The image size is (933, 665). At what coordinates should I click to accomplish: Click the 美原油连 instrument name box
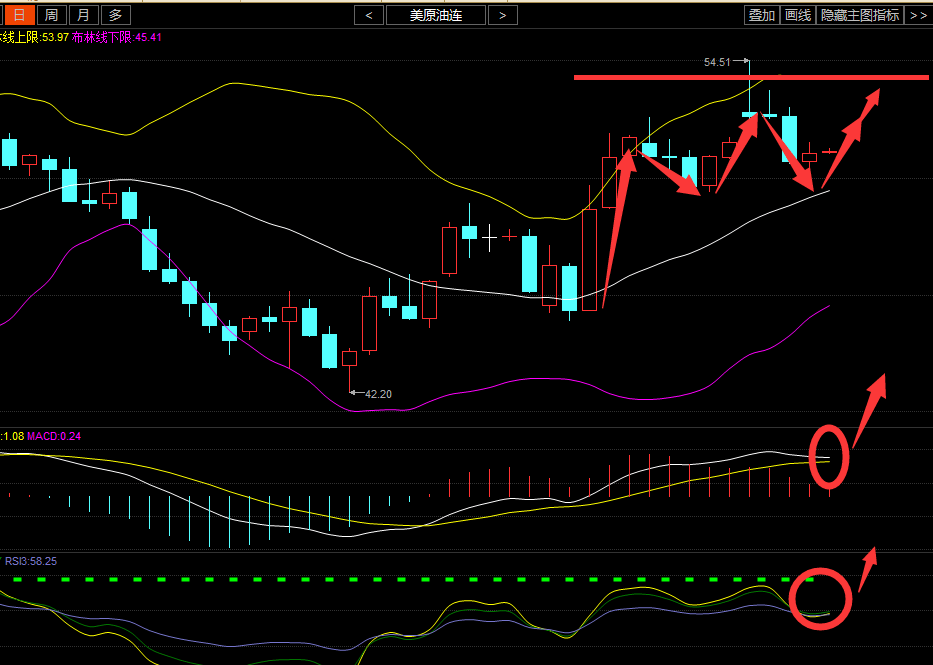436,15
